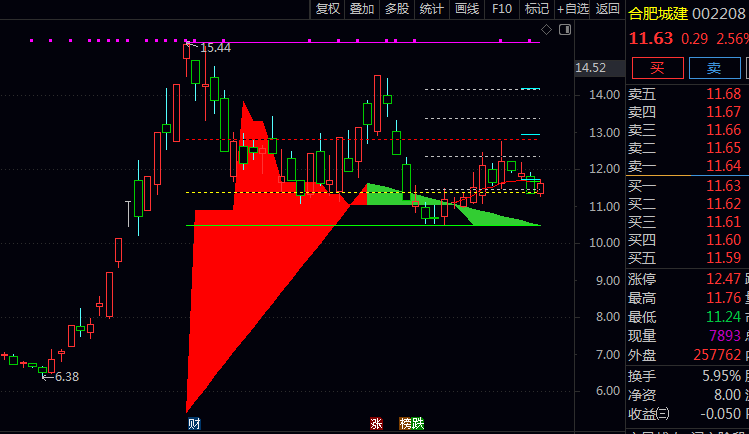
Task: Click the 财 marker at chart bottom
Action: point(194,423)
